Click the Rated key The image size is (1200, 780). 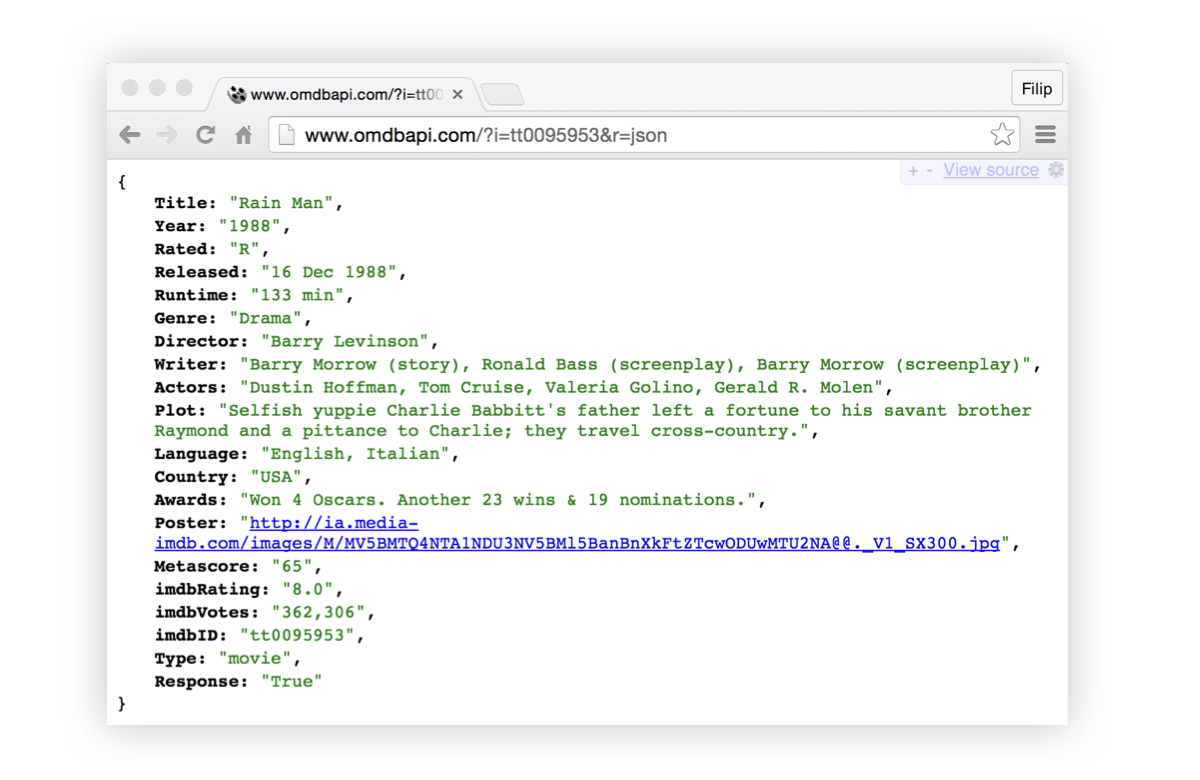(x=186, y=249)
